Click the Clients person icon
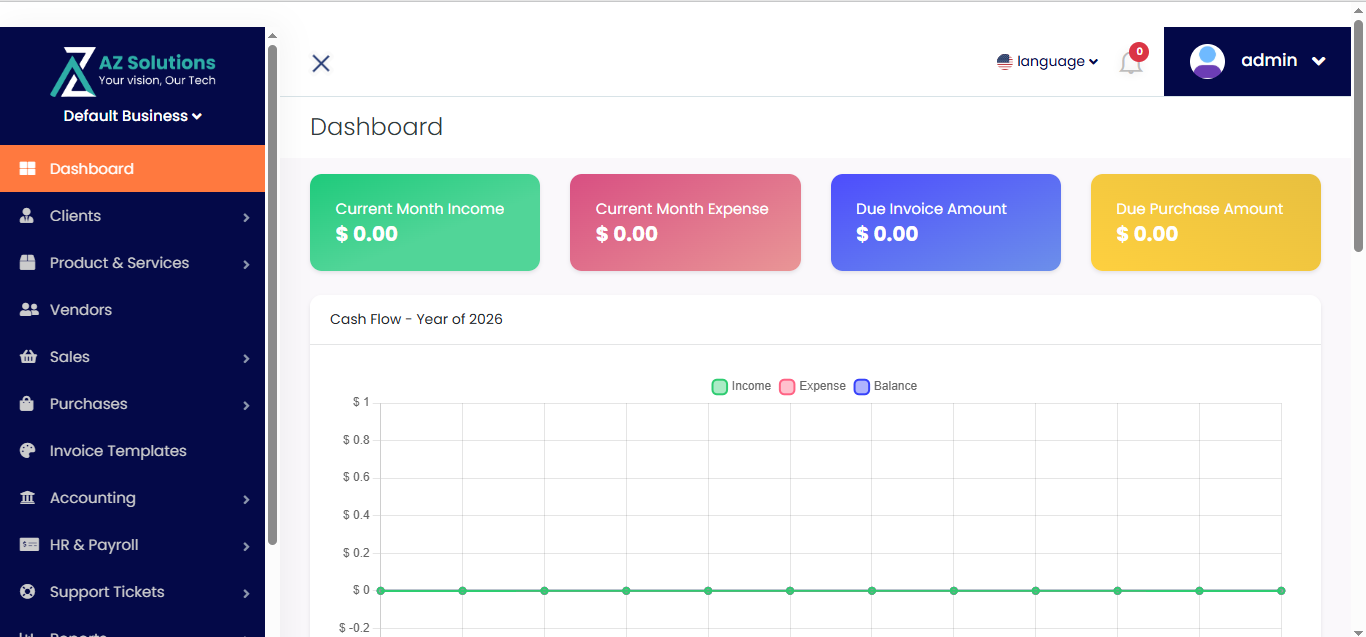This screenshot has width=1366, height=637. [27, 216]
